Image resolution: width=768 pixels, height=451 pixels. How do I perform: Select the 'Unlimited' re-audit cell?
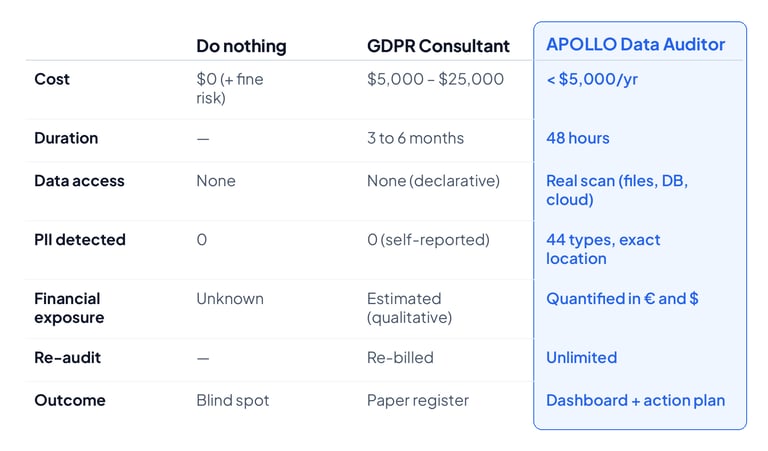pos(581,357)
